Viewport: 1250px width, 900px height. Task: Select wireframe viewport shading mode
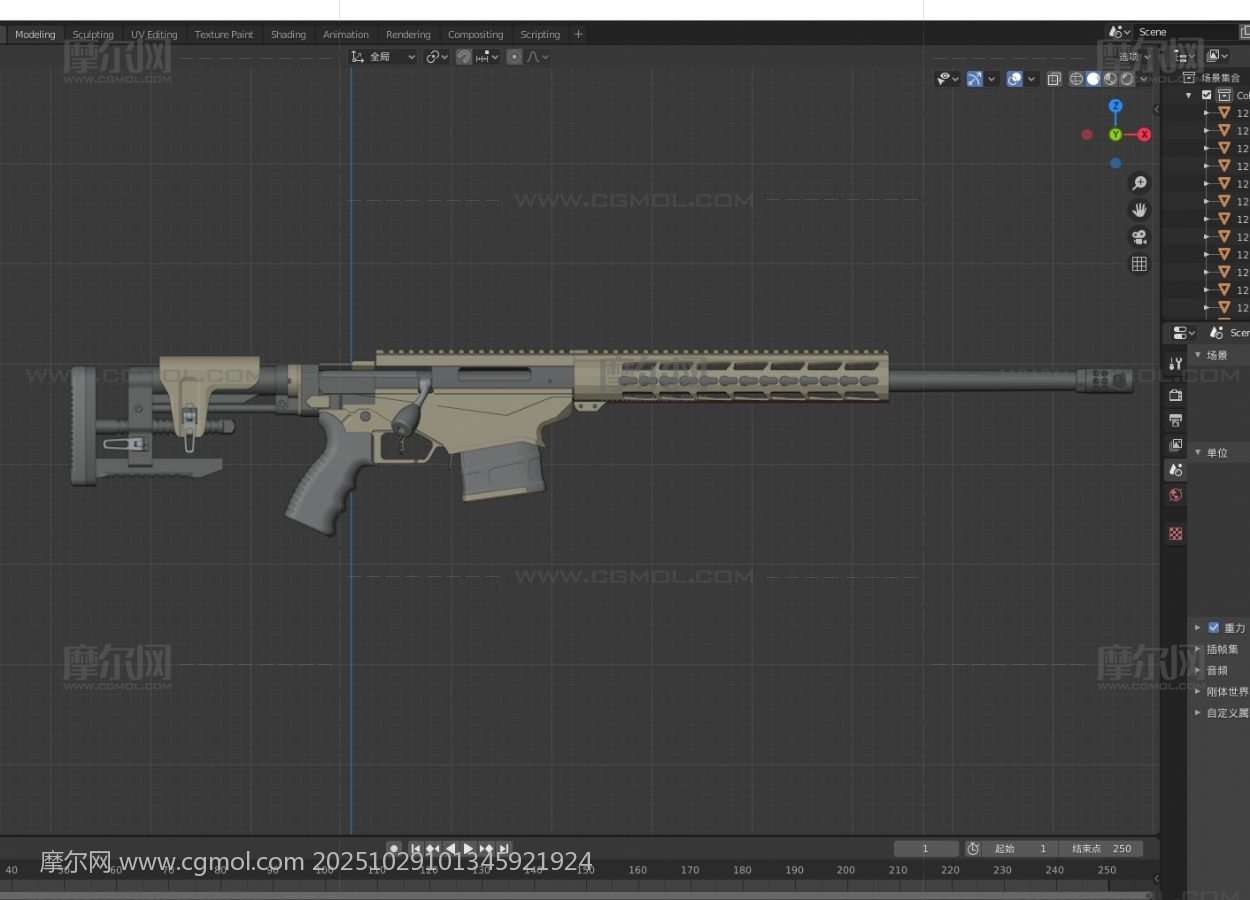point(1076,79)
